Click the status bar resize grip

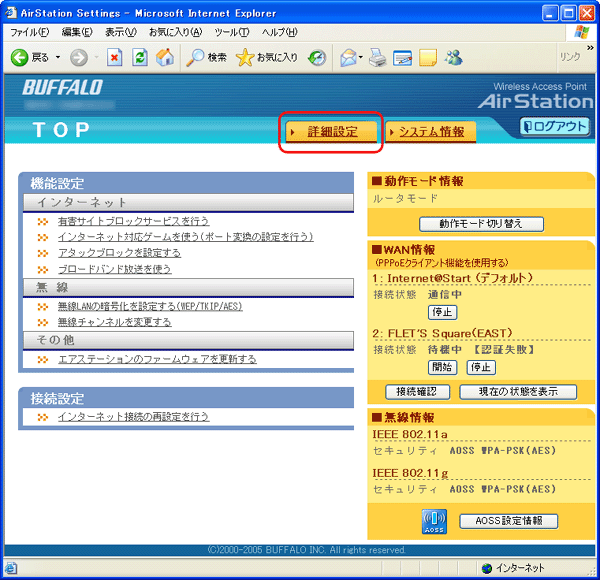coord(592,572)
